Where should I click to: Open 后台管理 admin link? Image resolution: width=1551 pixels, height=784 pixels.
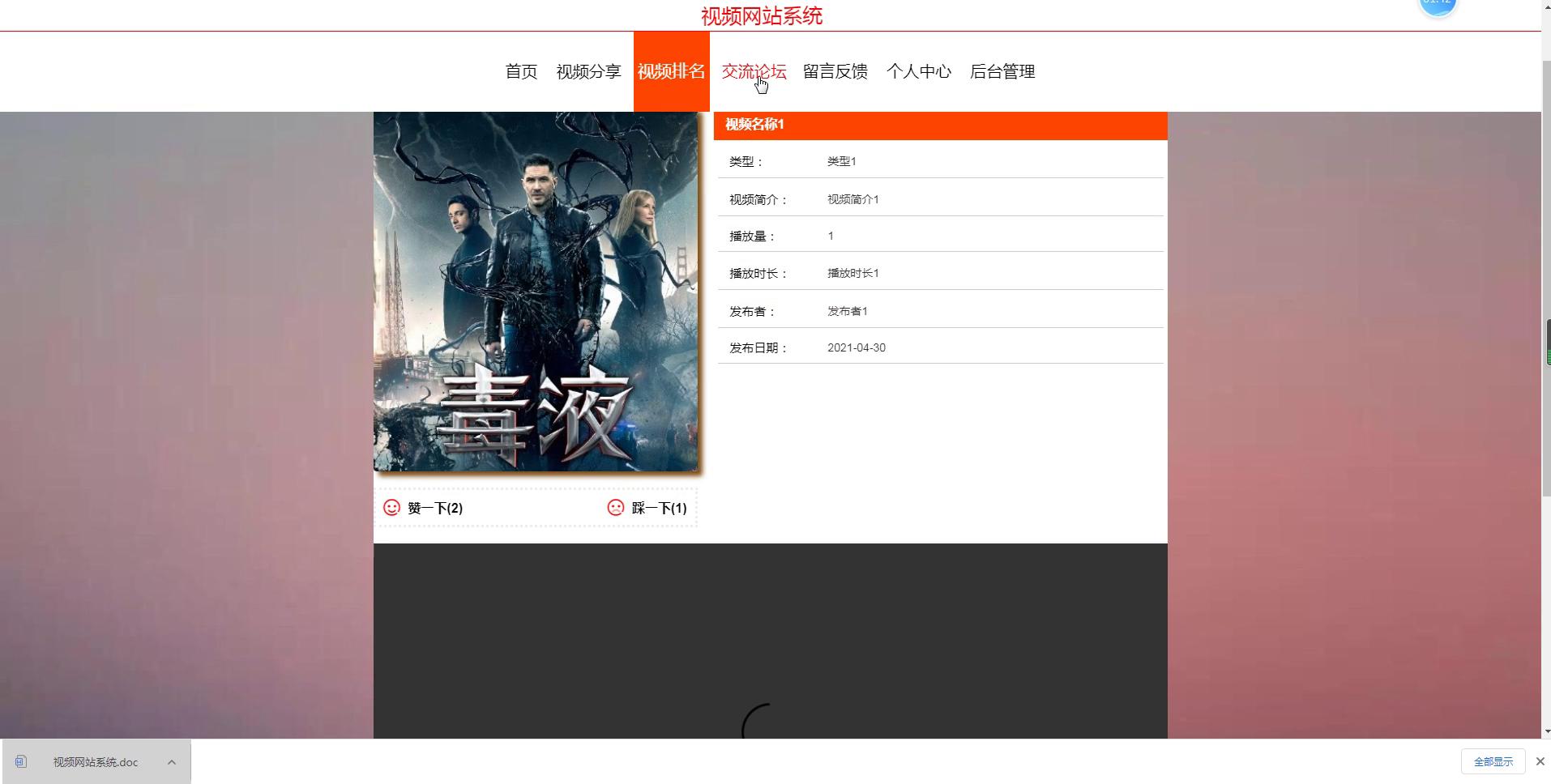tap(1002, 71)
